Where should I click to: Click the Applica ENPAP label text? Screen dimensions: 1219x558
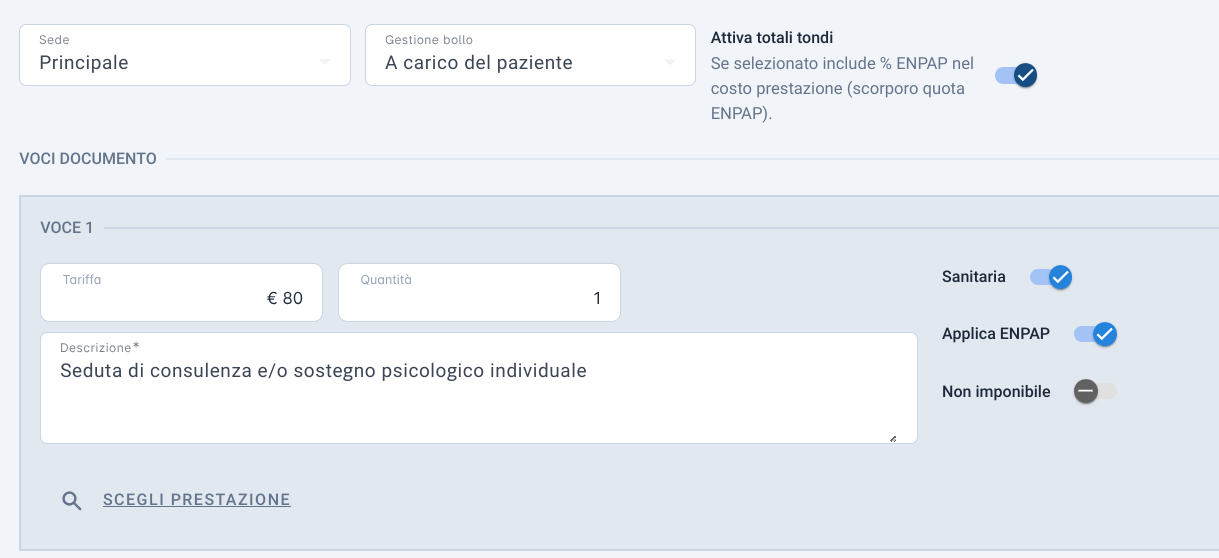pyautogui.click(x=996, y=334)
